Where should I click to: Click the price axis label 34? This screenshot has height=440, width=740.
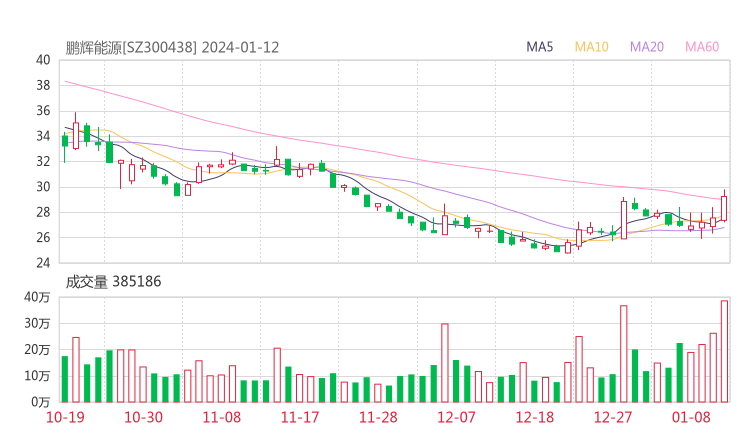pyautogui.click(x=43, y=136)
